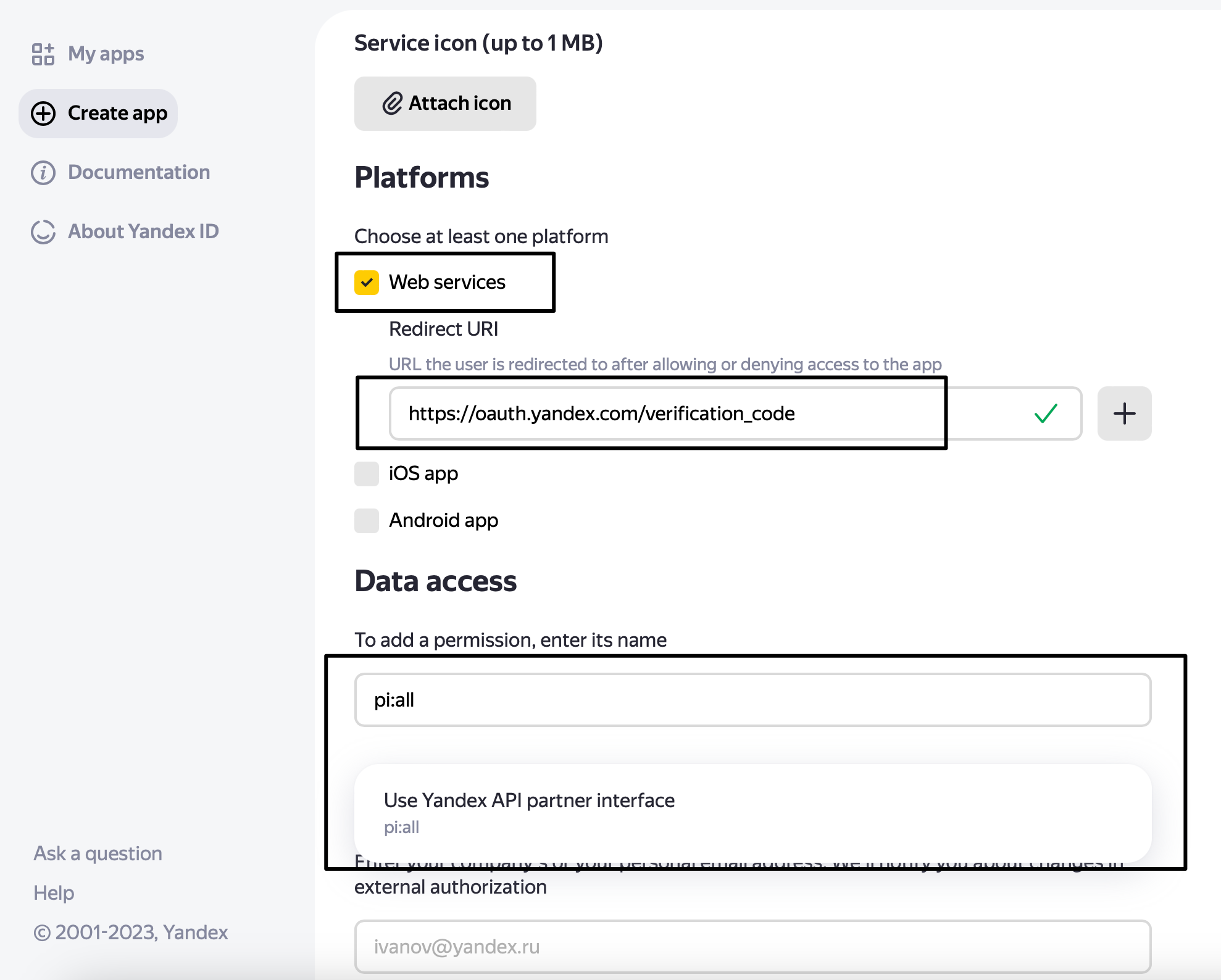Click the Ask a question link
1221x980 pixels.
(x=98, y=853)
